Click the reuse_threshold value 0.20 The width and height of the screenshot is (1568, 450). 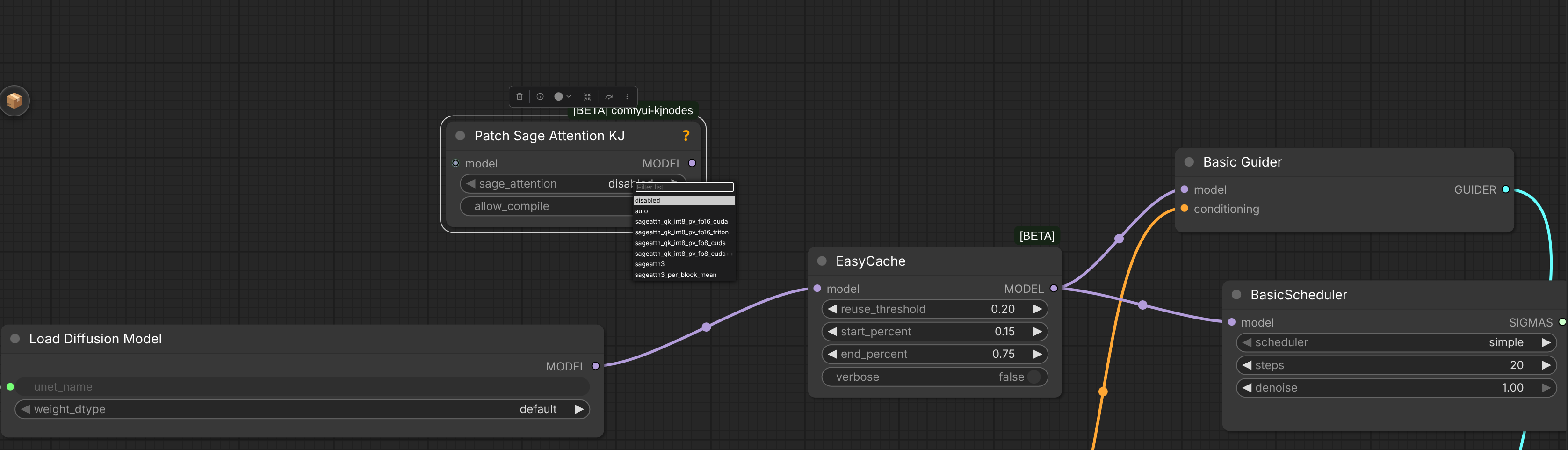1003,309
